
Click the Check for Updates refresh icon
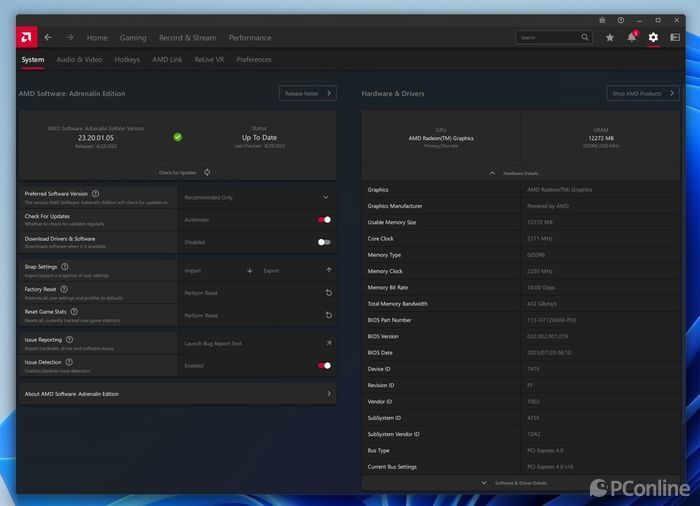click(x=207, y=172)
